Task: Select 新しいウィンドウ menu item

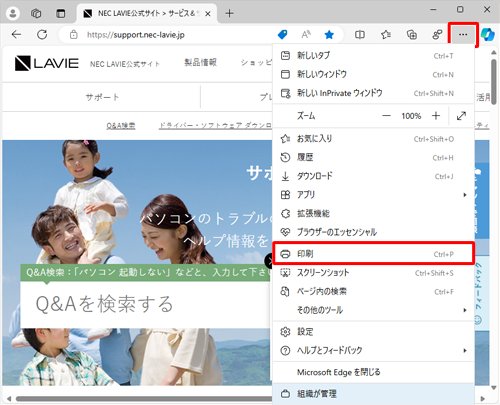Action: pos(373,74)
